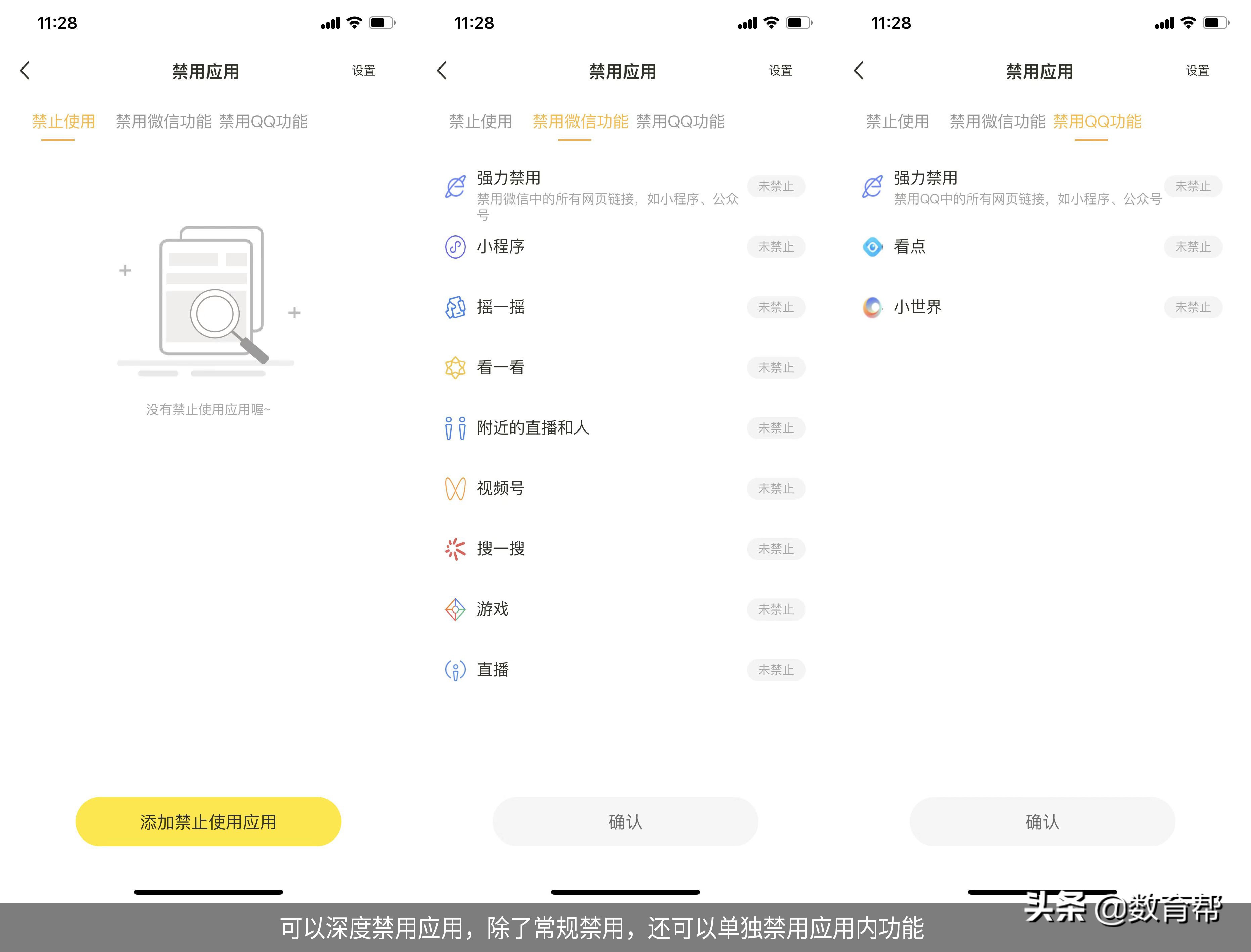Tap the 看一看 icon
The width and height of the screenshot is (1251, 952).
[455, 368]
